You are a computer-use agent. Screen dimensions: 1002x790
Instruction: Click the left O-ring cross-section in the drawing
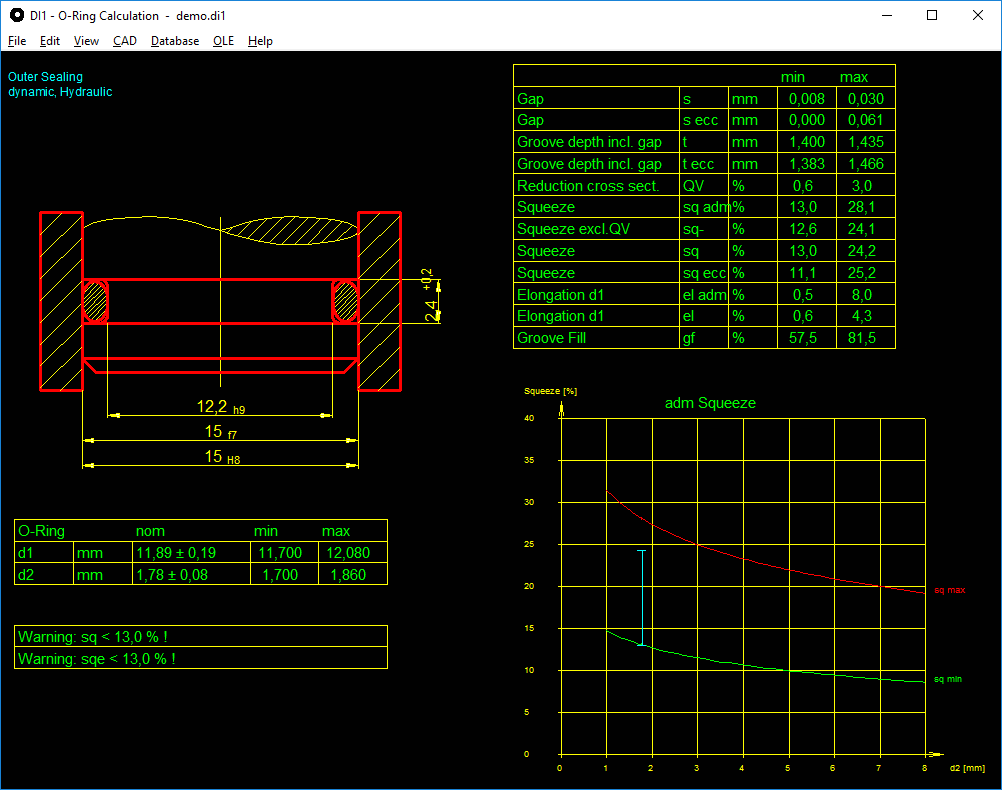(x=96, y=301)
